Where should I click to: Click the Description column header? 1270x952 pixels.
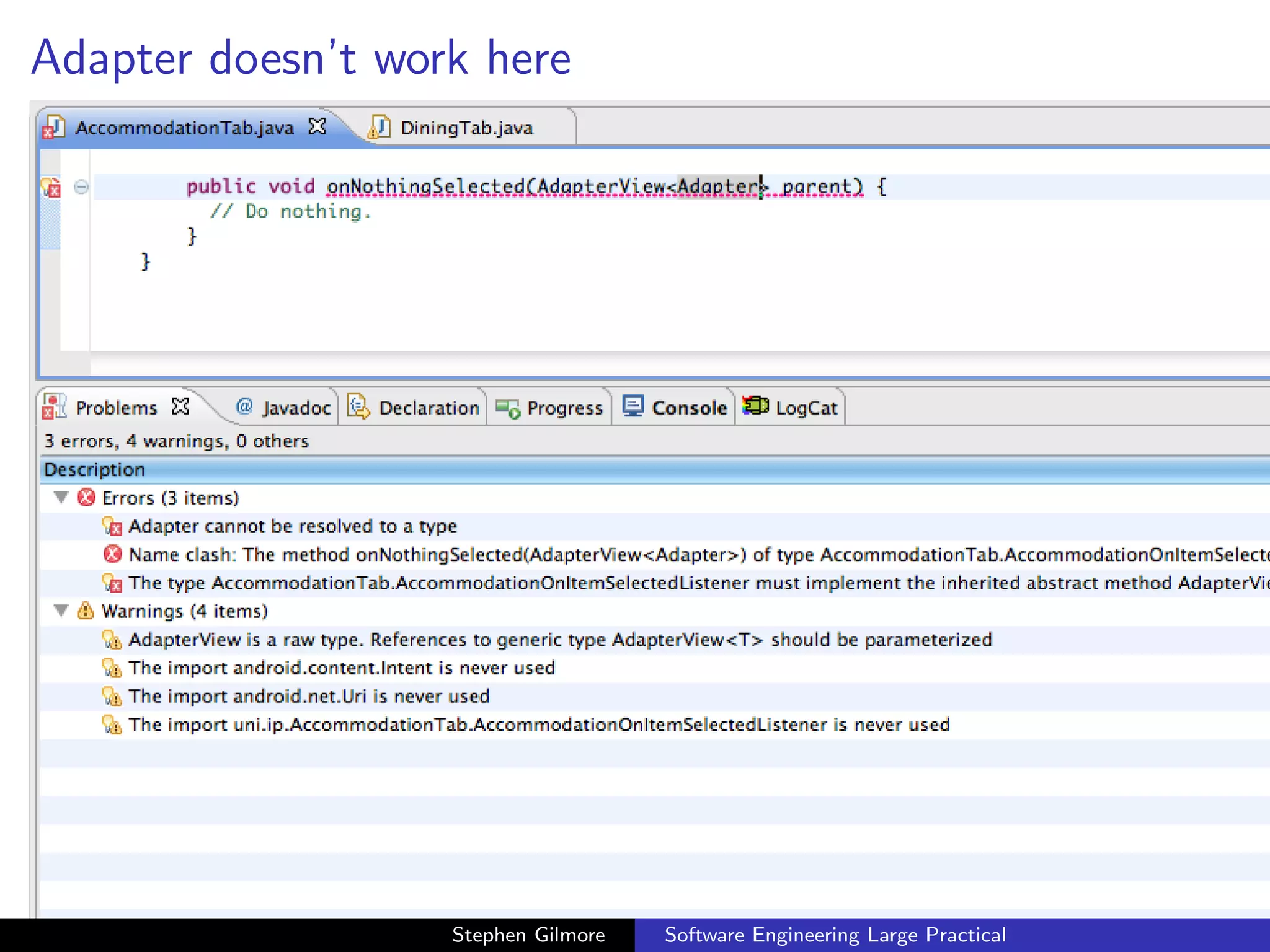(655, 470)
